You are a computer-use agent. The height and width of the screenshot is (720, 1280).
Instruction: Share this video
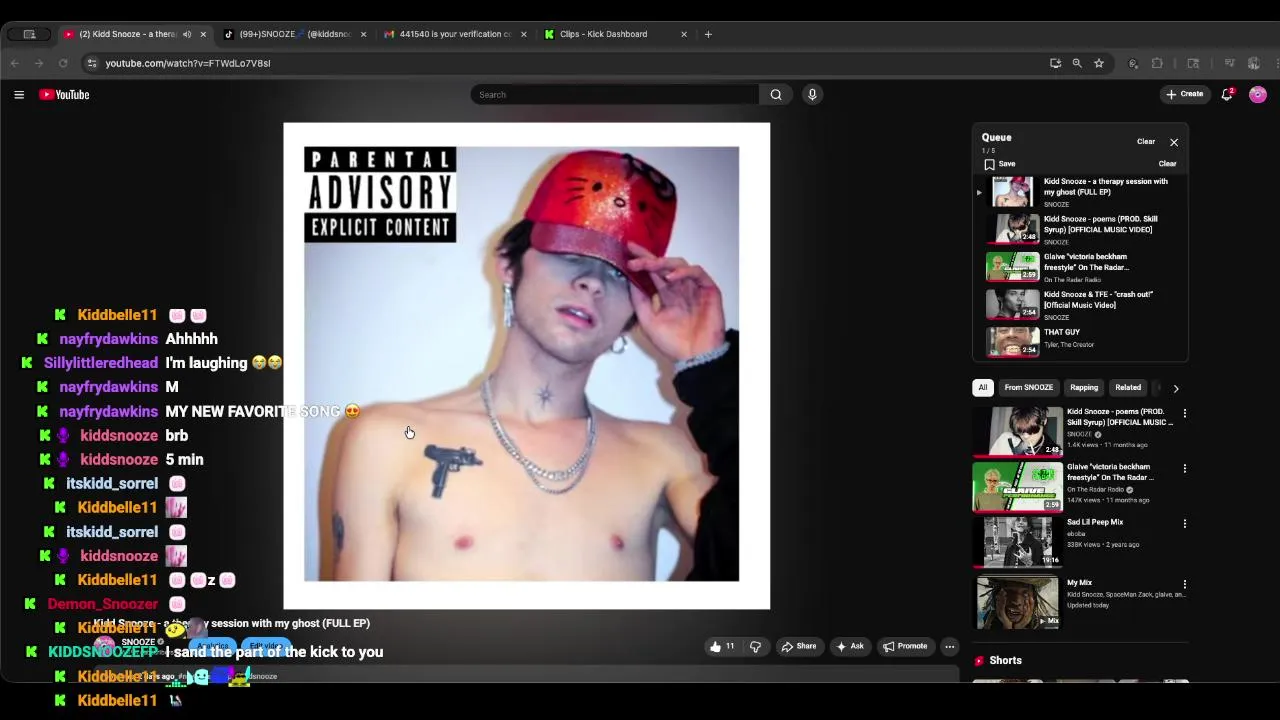pos(799,646)
